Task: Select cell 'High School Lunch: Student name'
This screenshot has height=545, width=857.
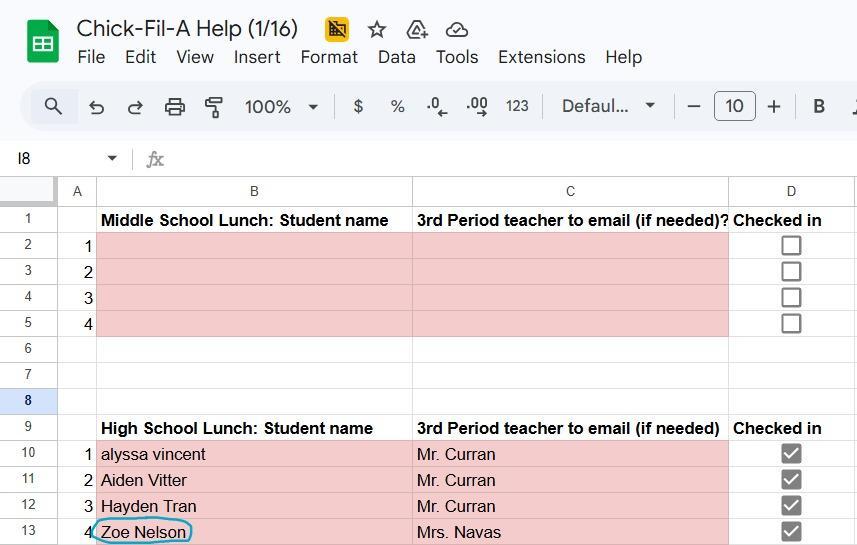Action: coord(254,428)
